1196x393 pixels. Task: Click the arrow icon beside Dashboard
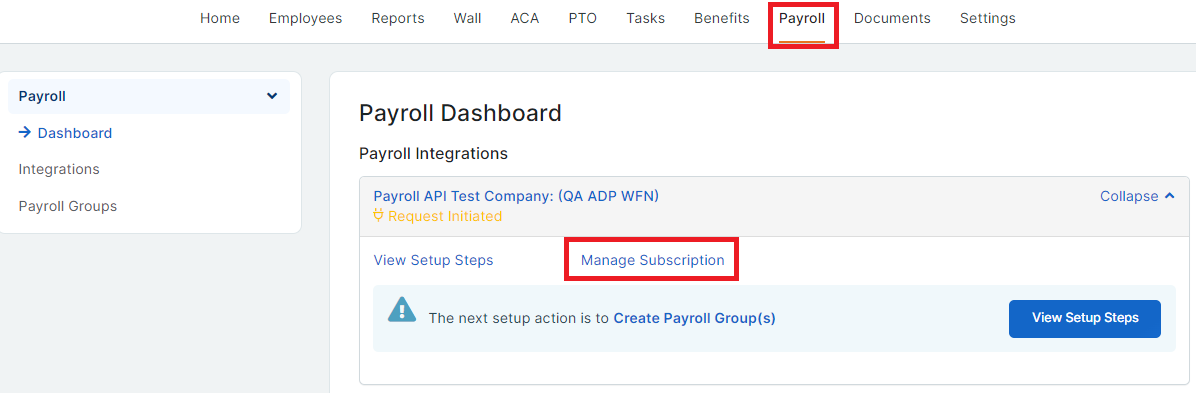24,133
